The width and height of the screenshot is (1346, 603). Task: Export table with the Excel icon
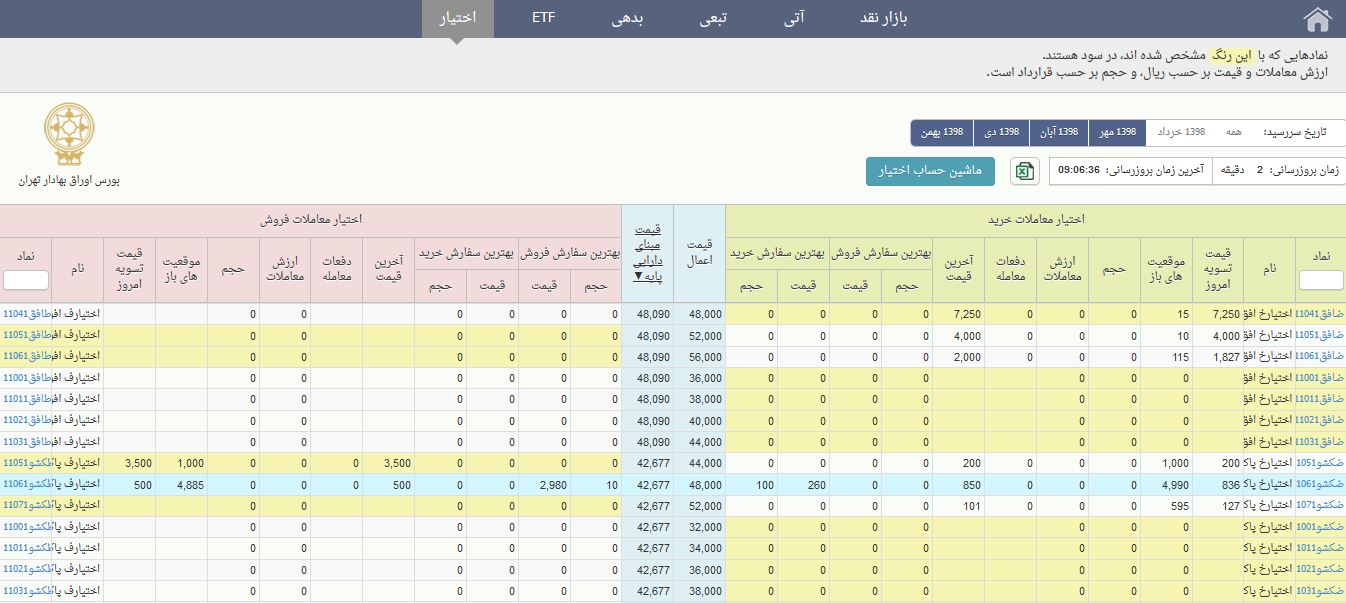(1023, 171)
